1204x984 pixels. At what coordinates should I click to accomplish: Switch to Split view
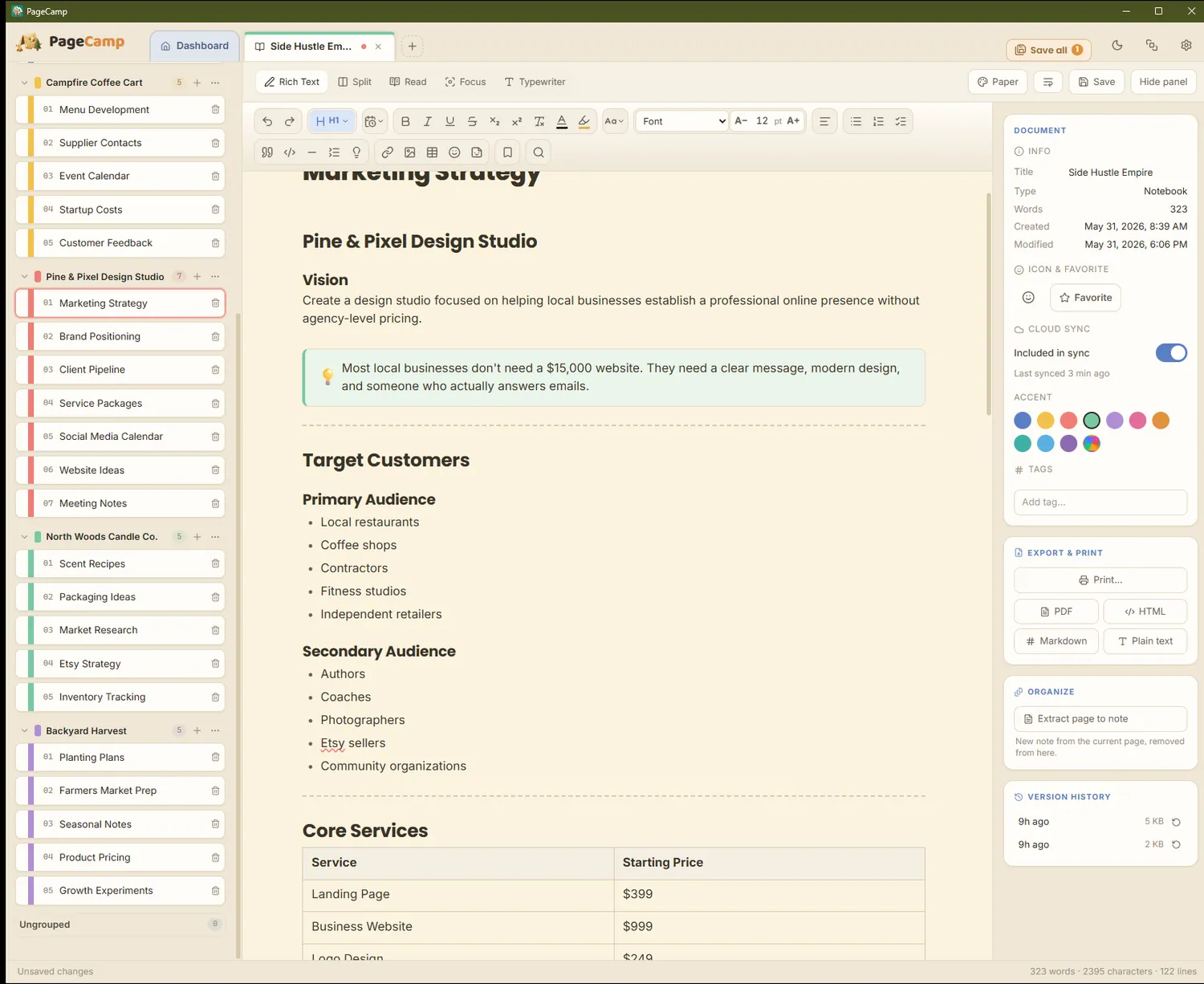click(355, 82)
